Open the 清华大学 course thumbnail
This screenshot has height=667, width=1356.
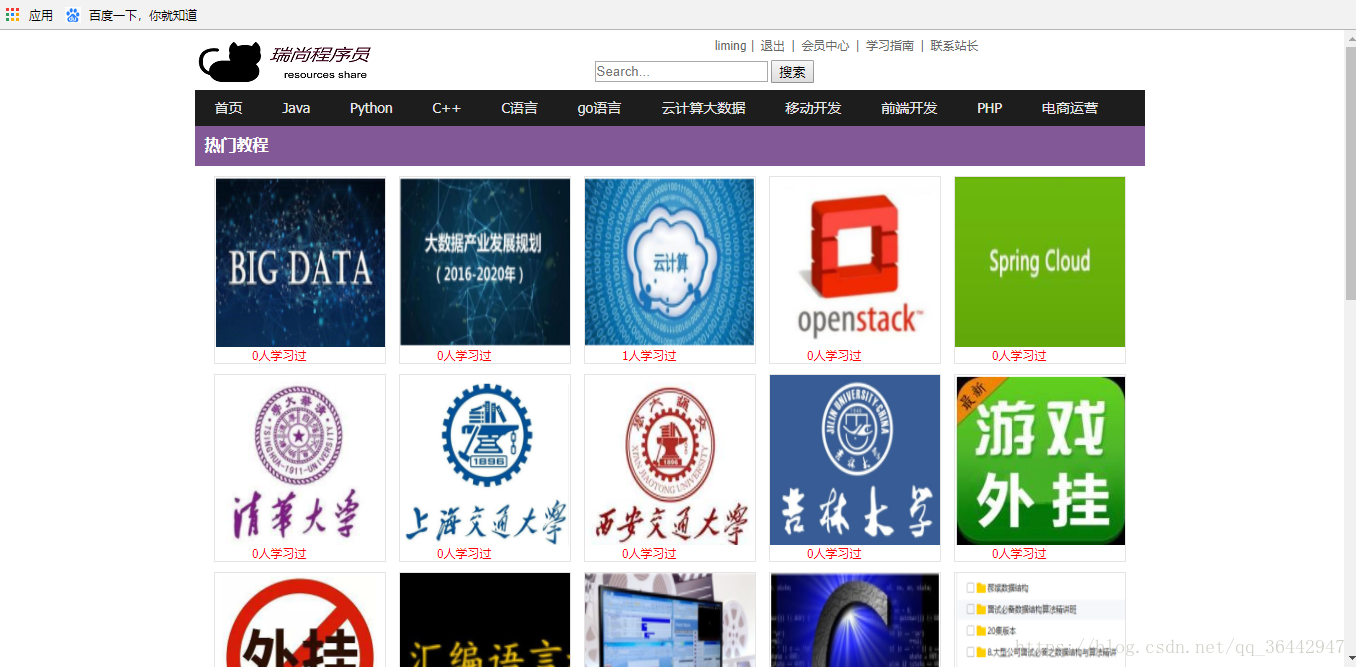300,461
